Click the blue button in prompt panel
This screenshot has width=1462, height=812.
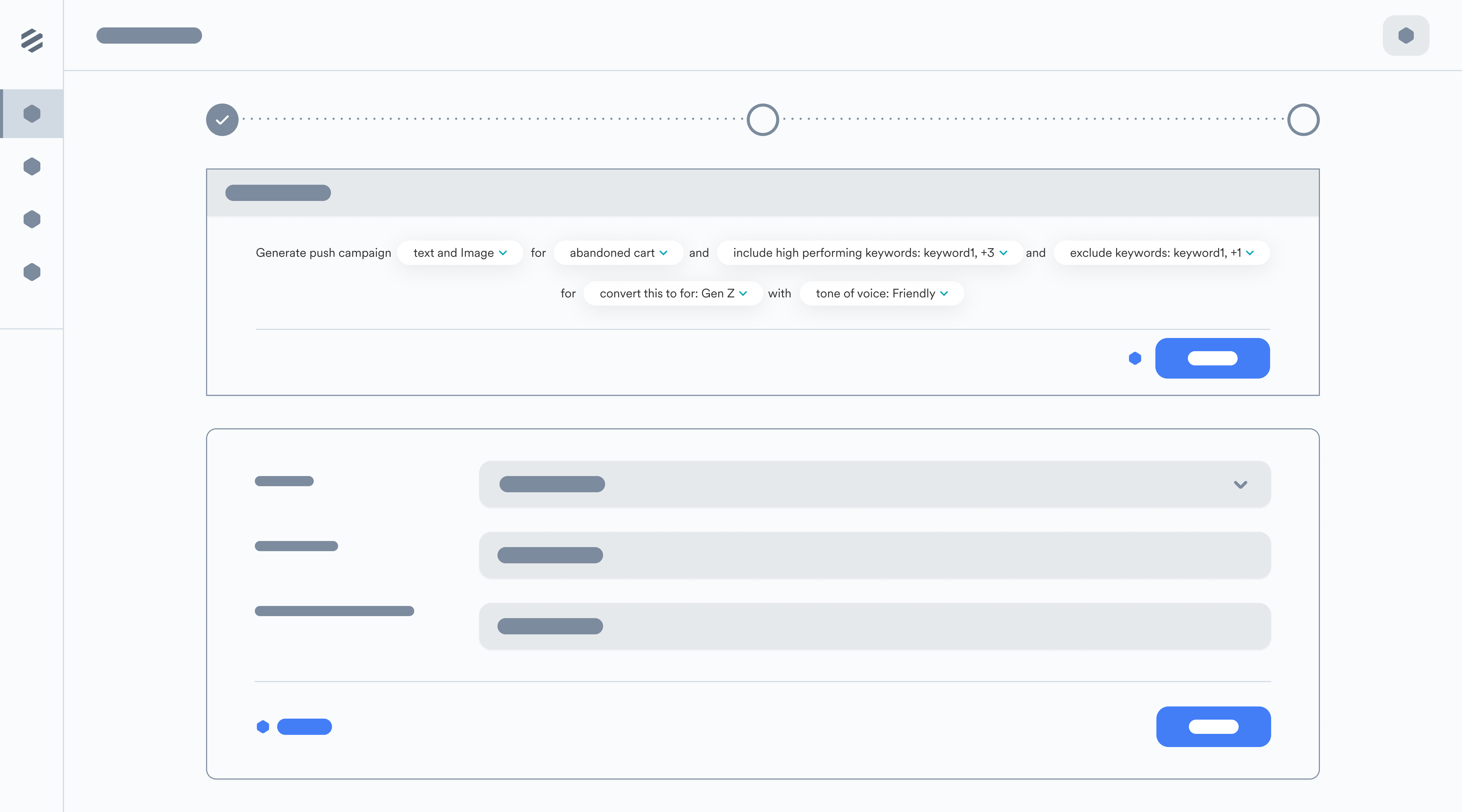[1212, 358]
